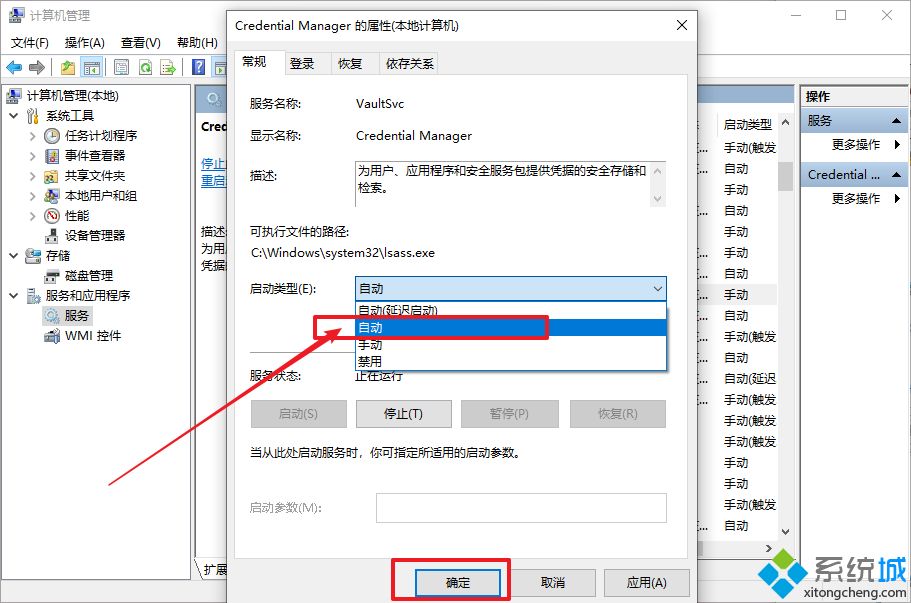Select WMI 控件 in the console tree
The image size is (911, 603).
click(x=93, y=336)
